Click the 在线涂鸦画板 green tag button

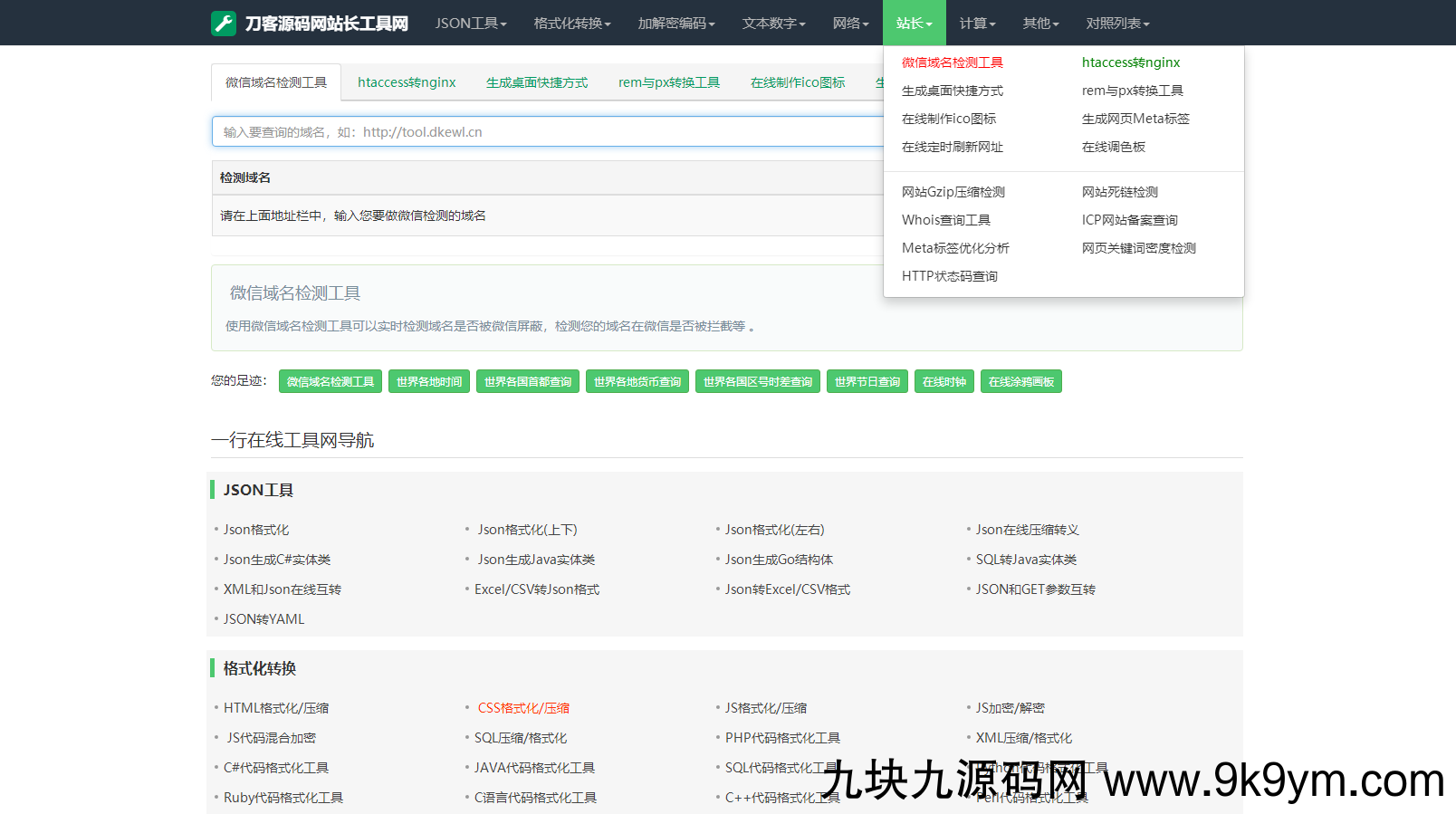(x=1020, y=382)
